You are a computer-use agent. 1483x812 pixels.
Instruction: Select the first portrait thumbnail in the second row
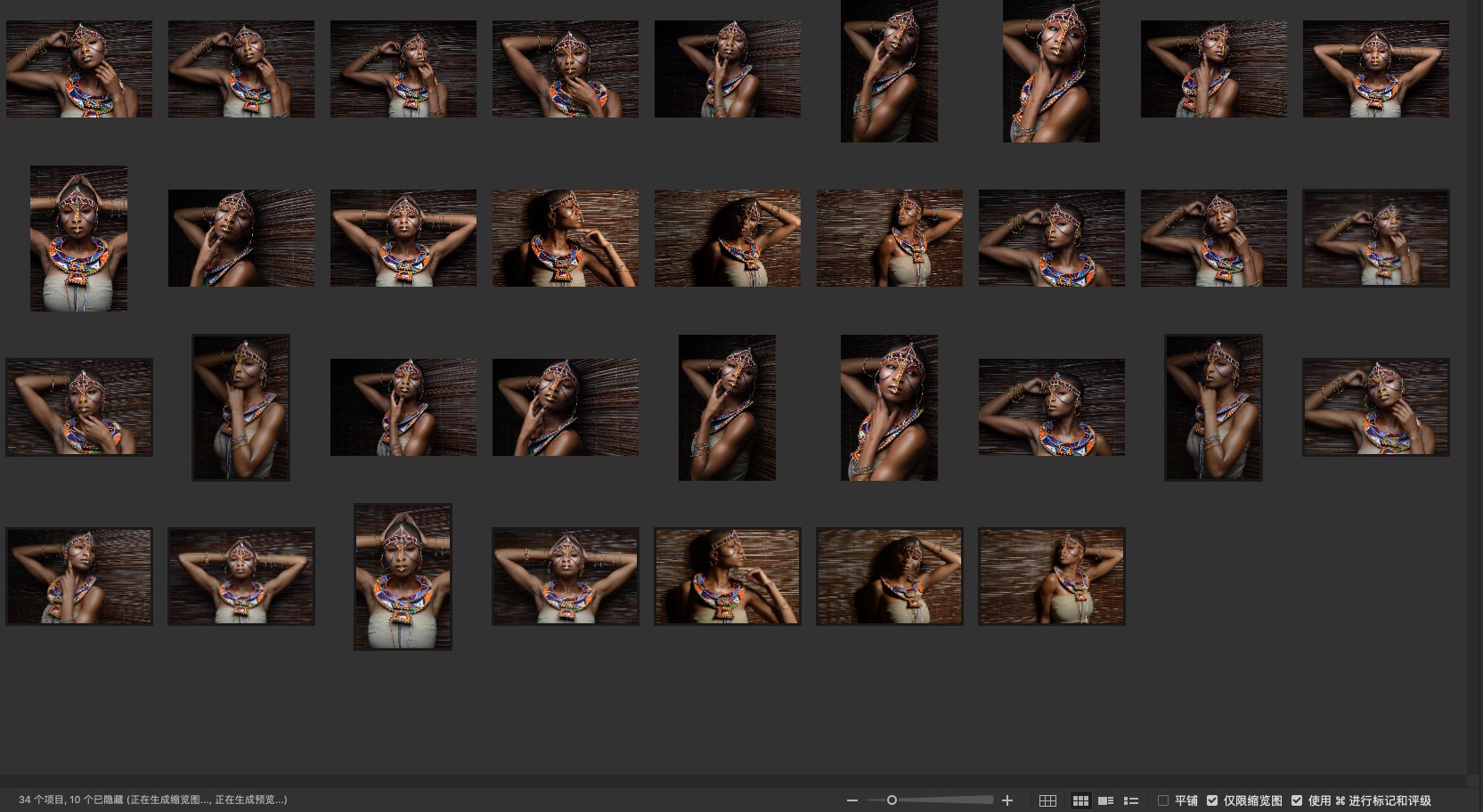click(x=79, y=239)
